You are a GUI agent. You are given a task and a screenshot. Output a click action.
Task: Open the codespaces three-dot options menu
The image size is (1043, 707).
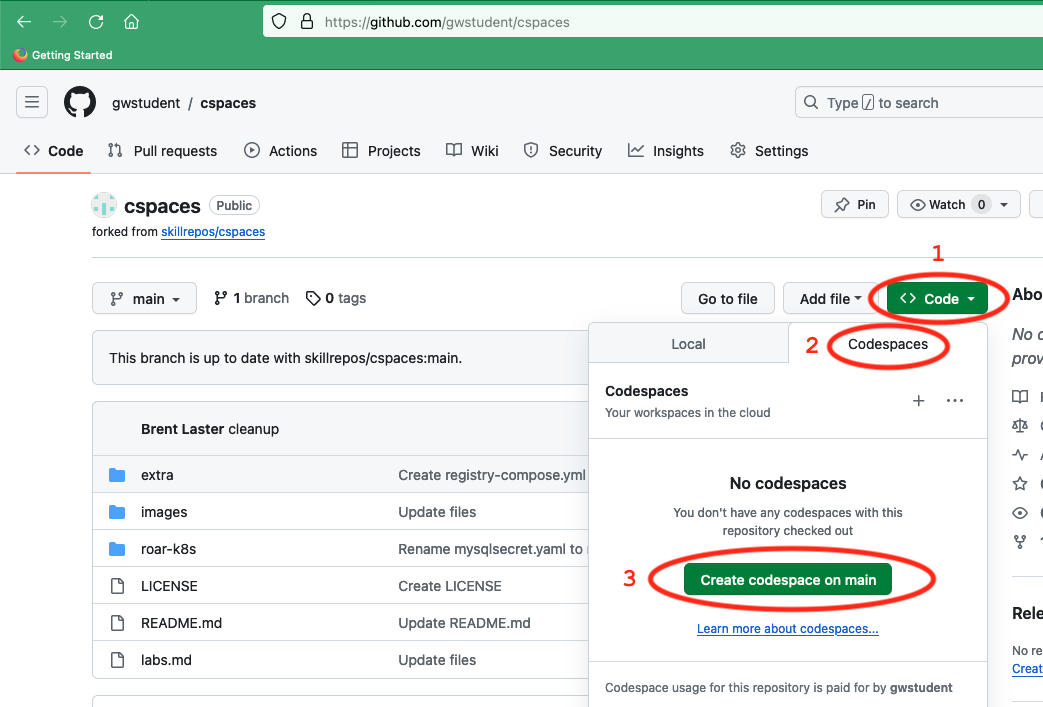coord(955,400)
